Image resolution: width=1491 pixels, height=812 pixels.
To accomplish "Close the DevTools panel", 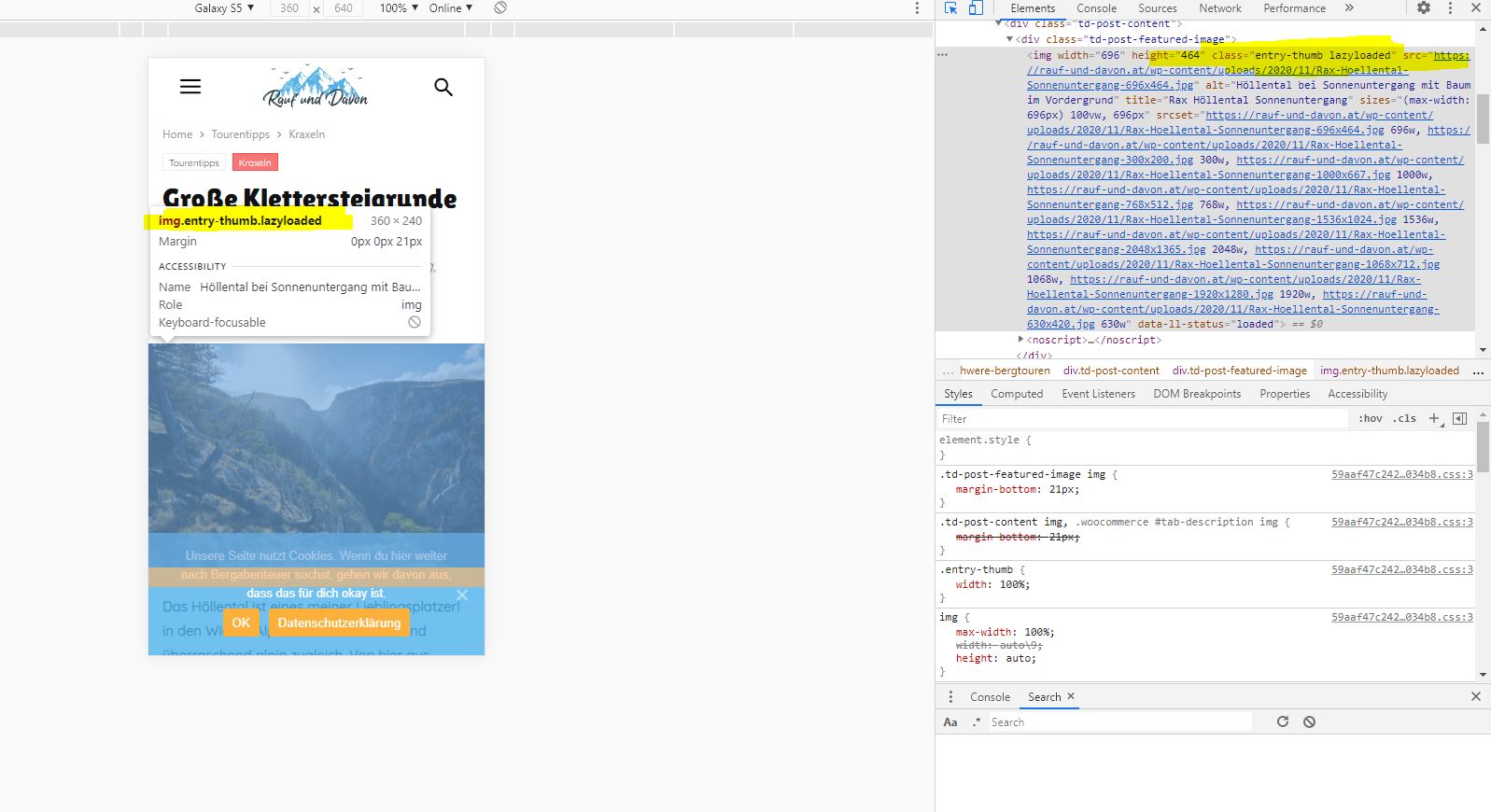I will click(x=1476, y=7).
